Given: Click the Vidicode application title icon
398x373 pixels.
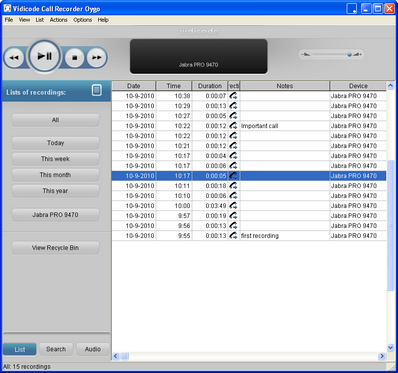Looking at the screenshot, I should click(x=7, y=8).
